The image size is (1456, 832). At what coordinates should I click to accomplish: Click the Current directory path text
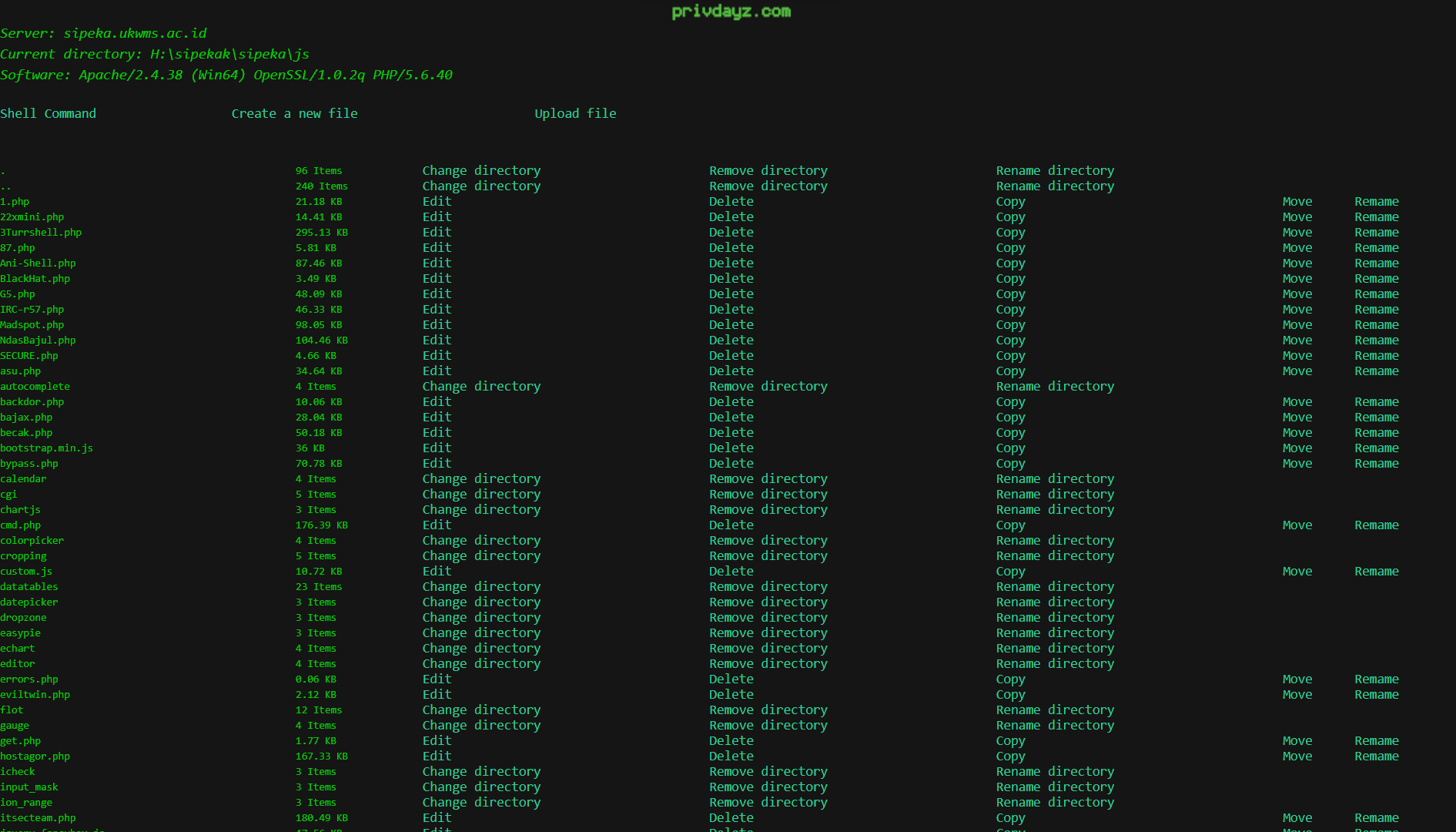[x=154, y=54]
